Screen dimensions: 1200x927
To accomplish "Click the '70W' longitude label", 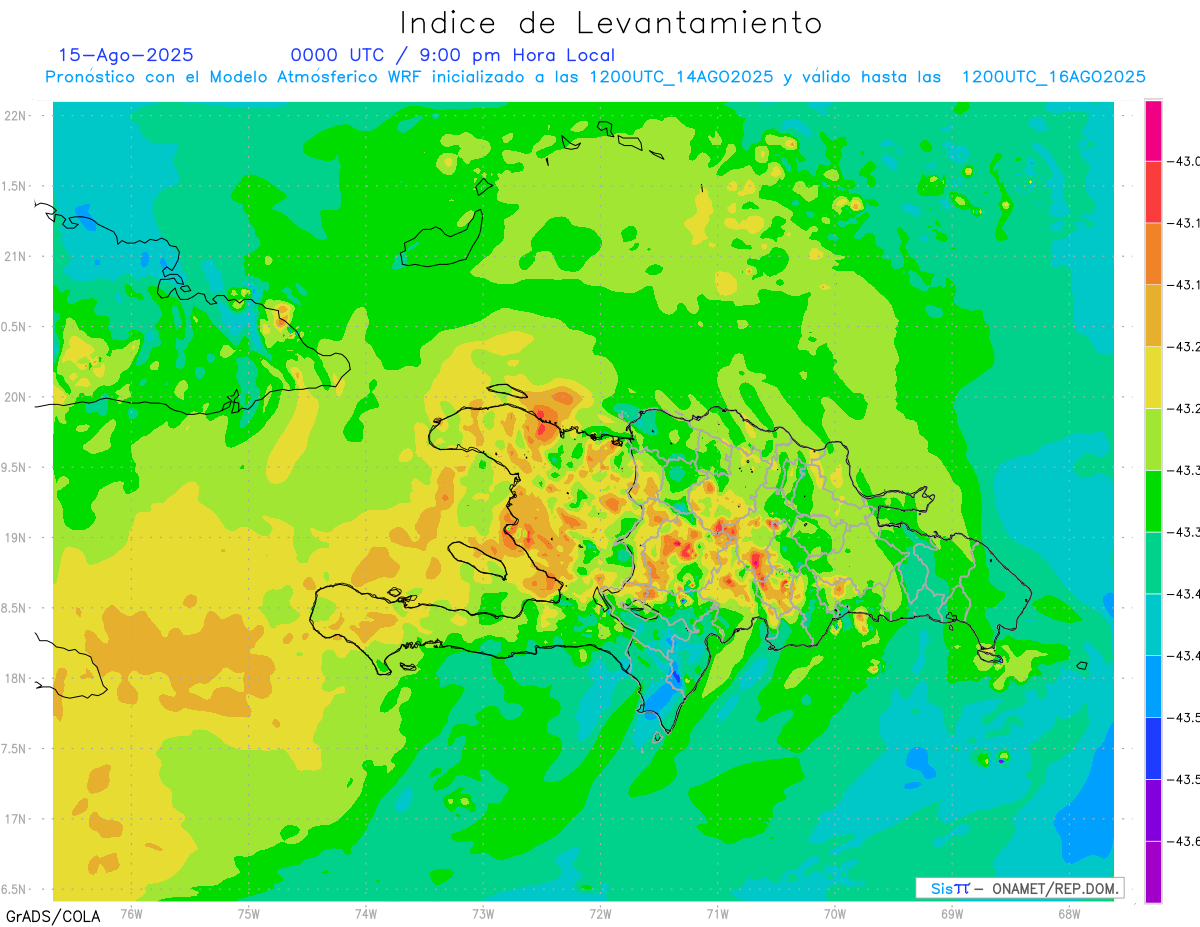I will tap(835, 913).
